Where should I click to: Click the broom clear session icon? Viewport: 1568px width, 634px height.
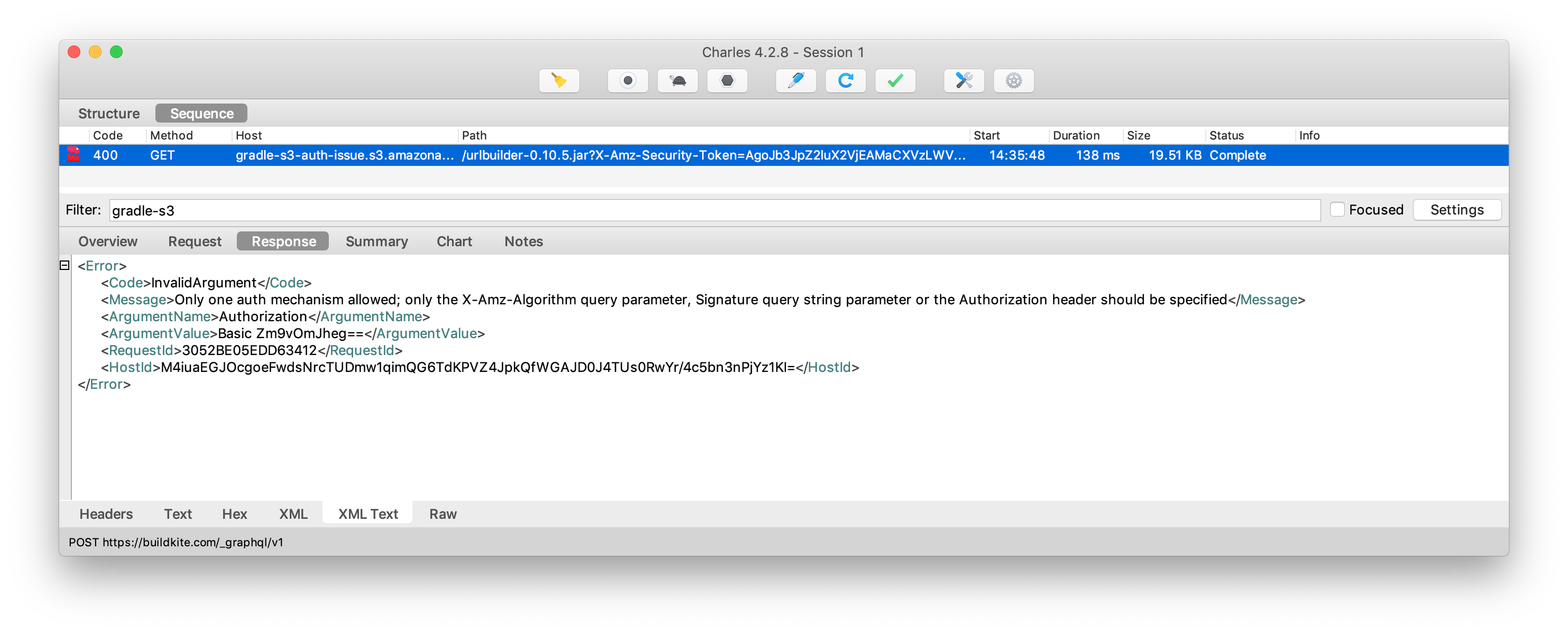[558, 80]
